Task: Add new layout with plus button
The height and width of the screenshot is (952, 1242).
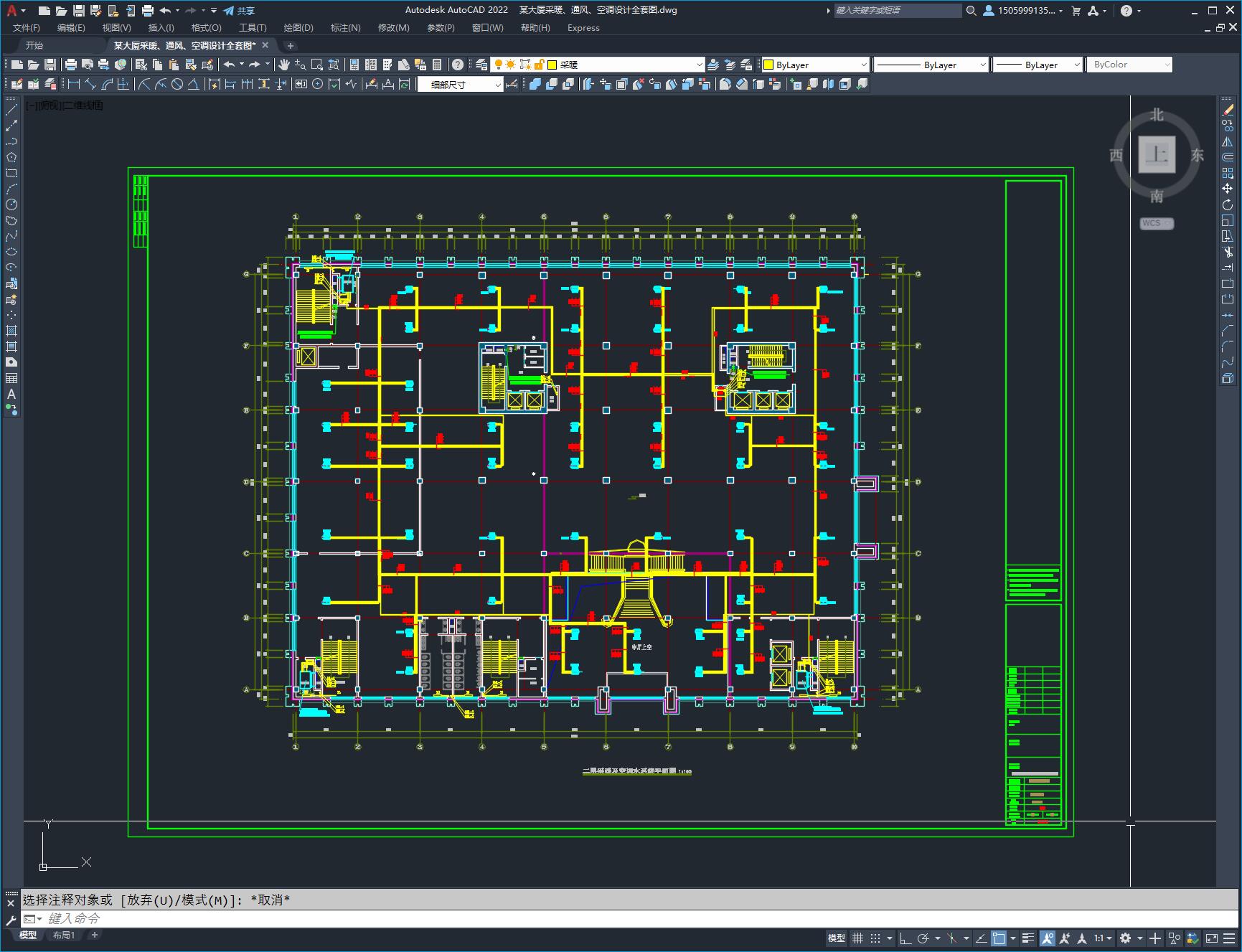Action: click(94, 935)
